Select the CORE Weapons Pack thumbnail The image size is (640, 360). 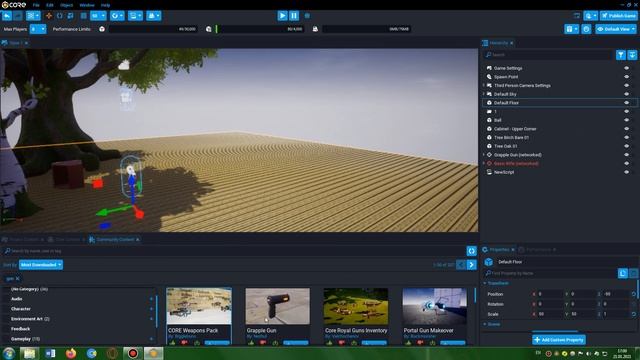(x=199, y=306)
